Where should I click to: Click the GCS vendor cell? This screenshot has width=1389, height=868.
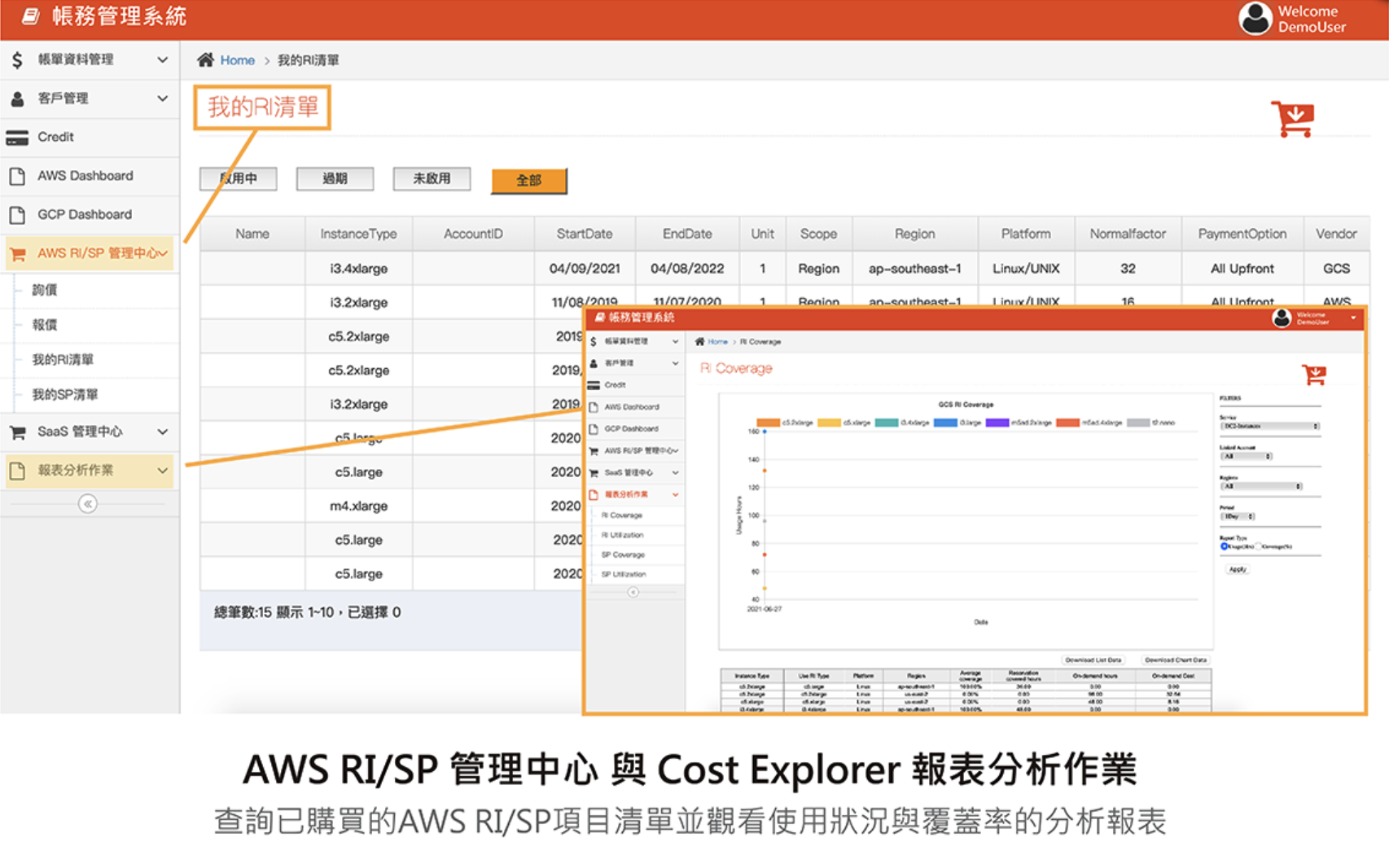pos(1336,269)
